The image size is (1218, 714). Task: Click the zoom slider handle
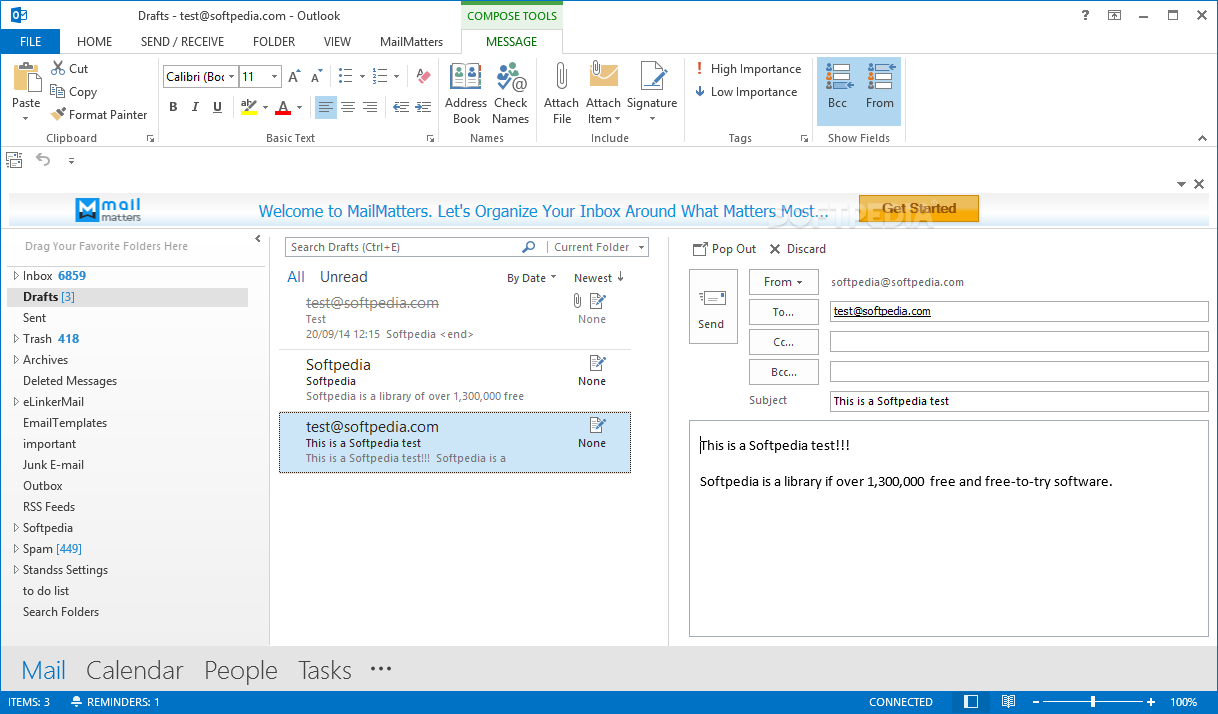pos(1093,702)
